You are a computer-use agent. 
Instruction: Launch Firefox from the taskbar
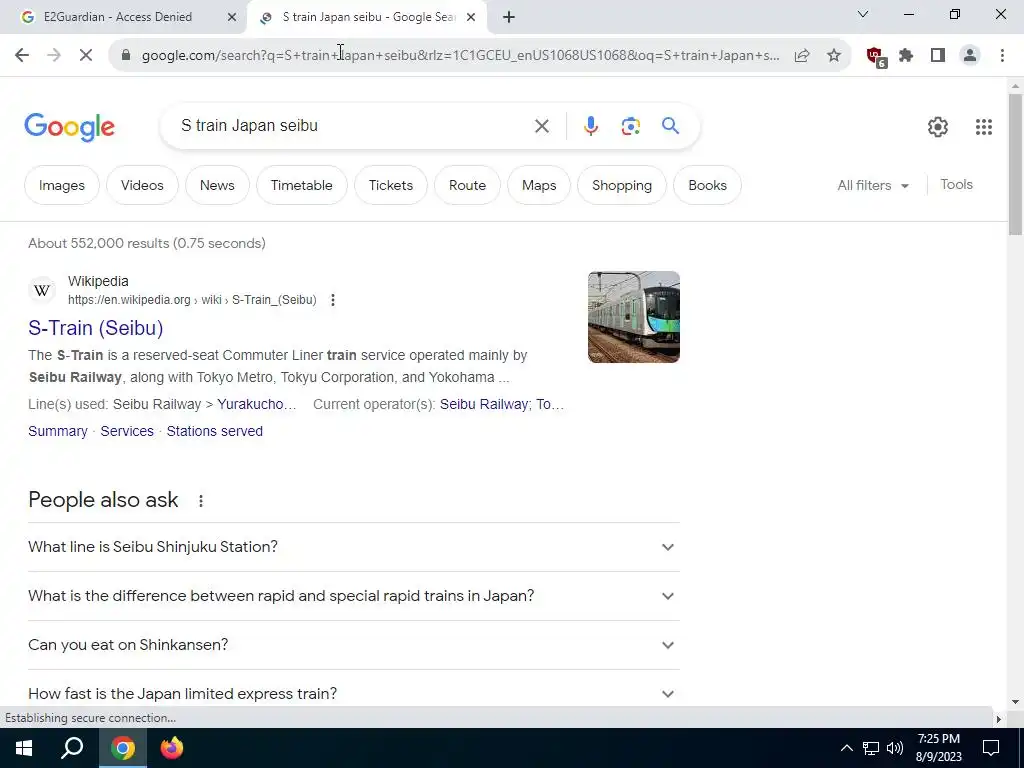pyautogui.click(x=172, y=748)
